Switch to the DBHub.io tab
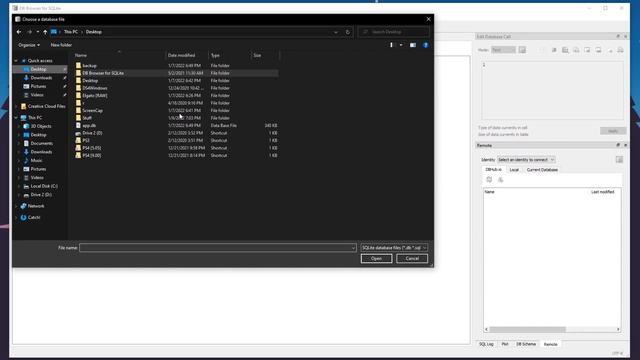Viewport: 640px width, 360px height. pos(493,169)
